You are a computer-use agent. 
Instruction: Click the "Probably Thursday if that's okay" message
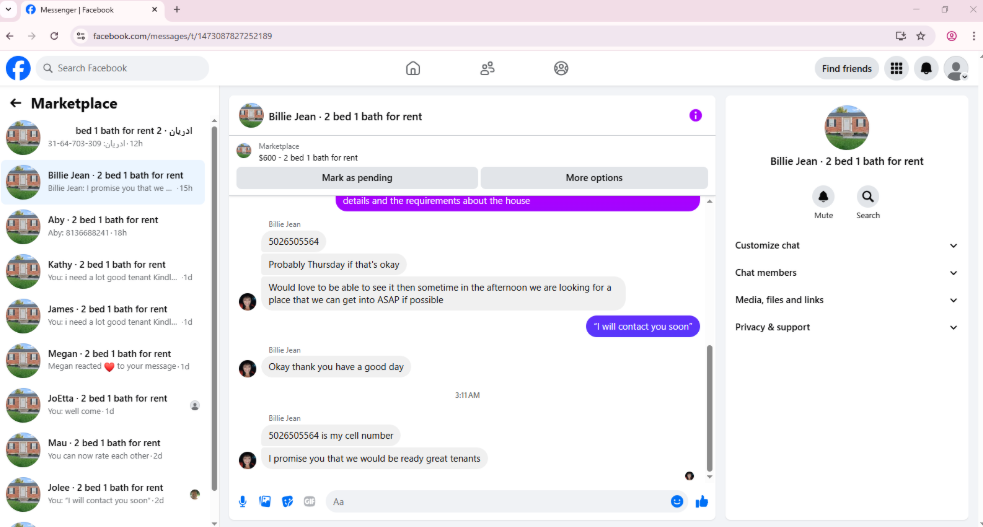tap(334, 264)
